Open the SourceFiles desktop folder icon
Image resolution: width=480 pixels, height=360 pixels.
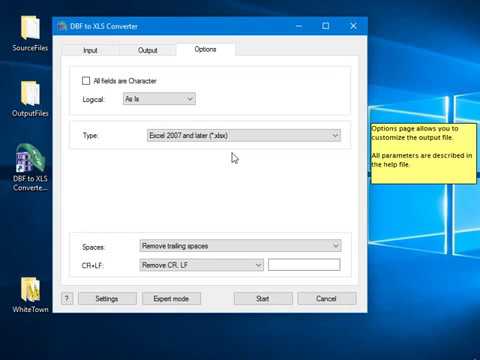[30, 33]
